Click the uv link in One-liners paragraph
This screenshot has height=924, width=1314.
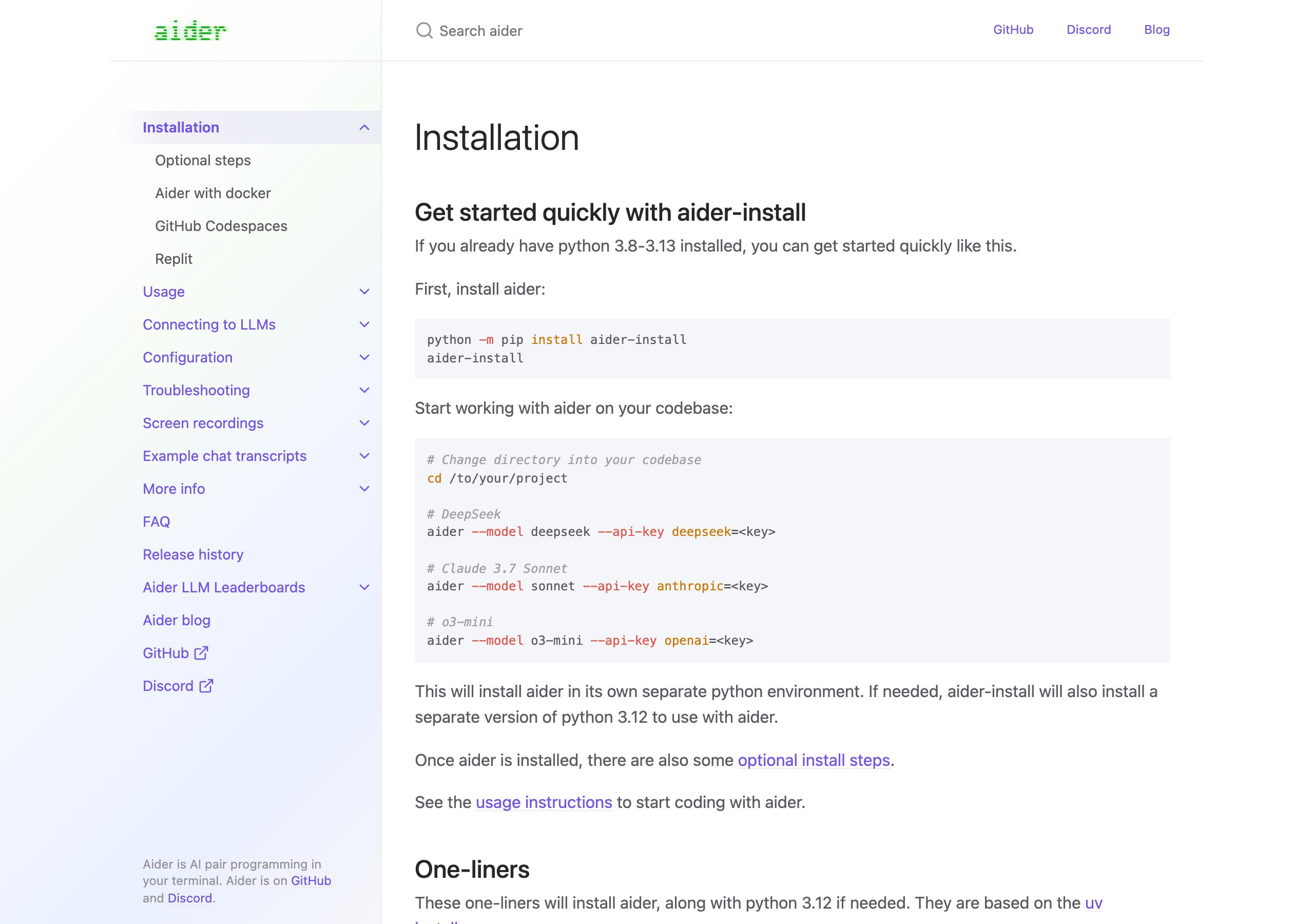(x=1093, y=903)
